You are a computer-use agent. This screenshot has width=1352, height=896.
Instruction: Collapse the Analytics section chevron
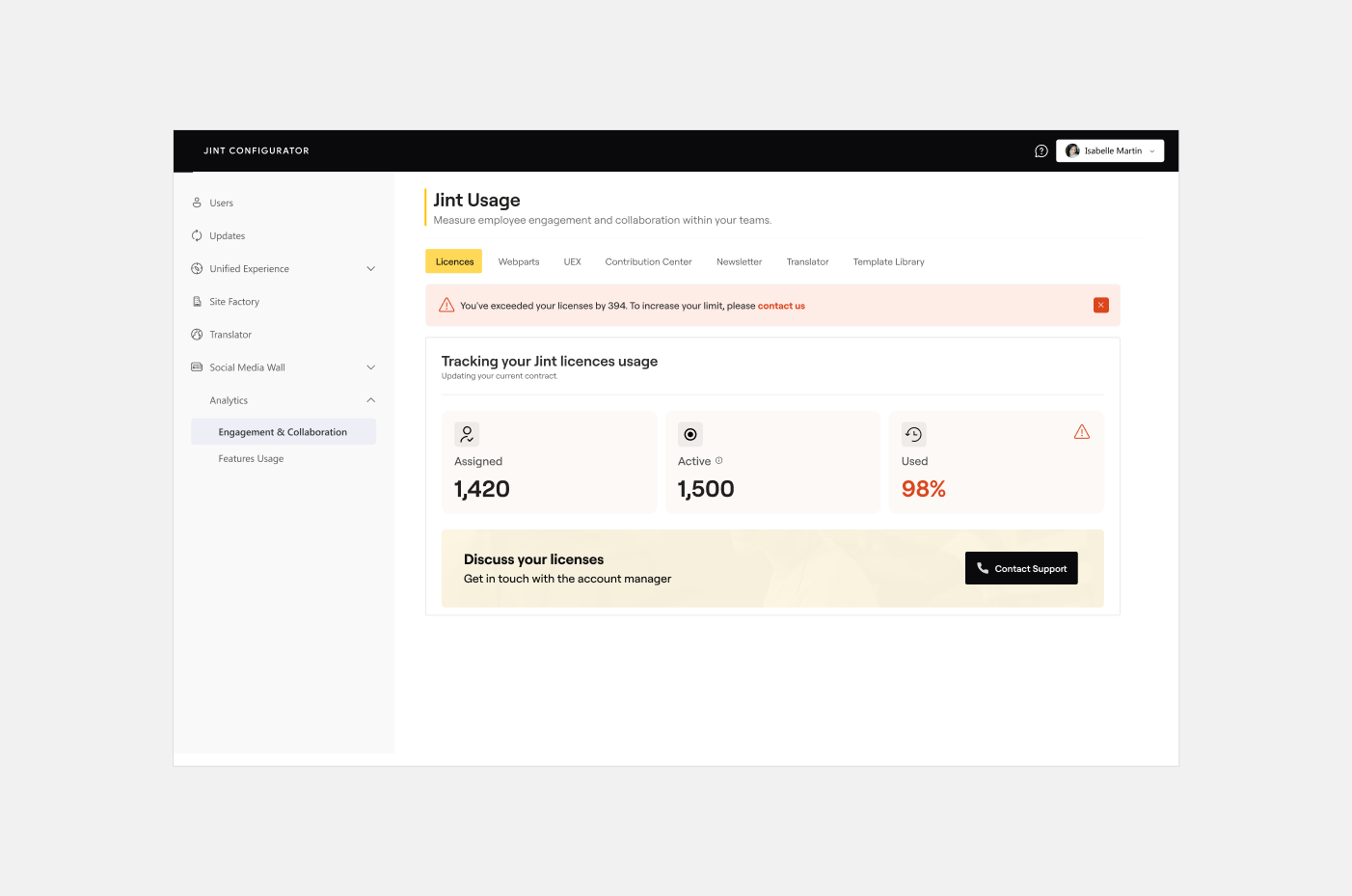click(371, 400)
